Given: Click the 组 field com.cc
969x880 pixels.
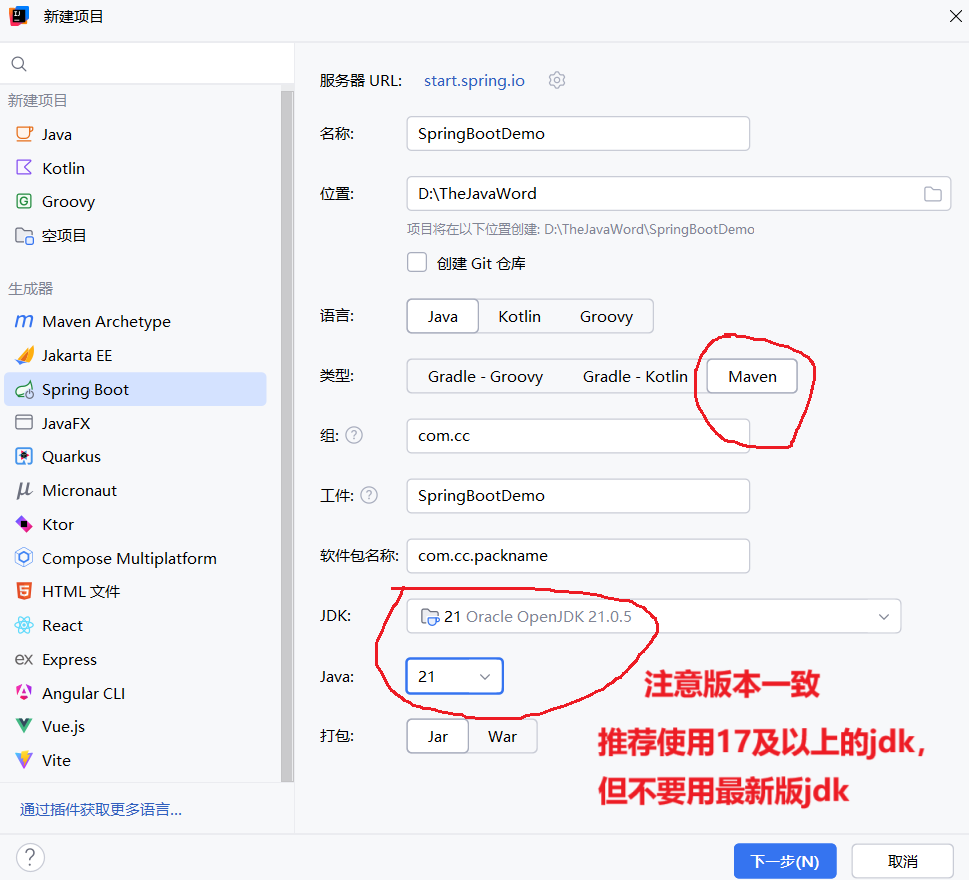Looking at the screenshot, I should [x=578, y=436].
